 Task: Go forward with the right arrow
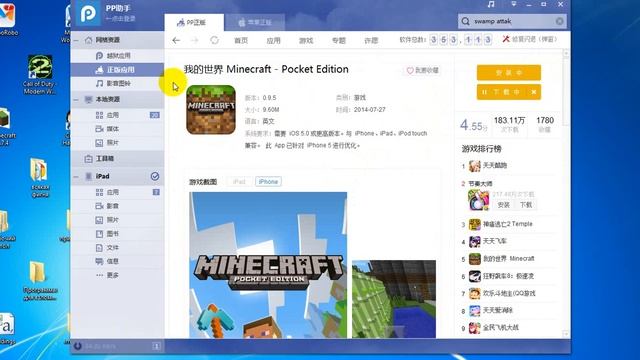(195, 40)
